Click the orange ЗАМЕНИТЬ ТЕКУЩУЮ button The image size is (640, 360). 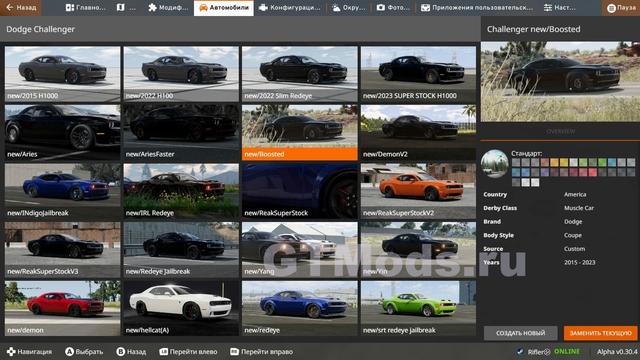tap(600, 333)
